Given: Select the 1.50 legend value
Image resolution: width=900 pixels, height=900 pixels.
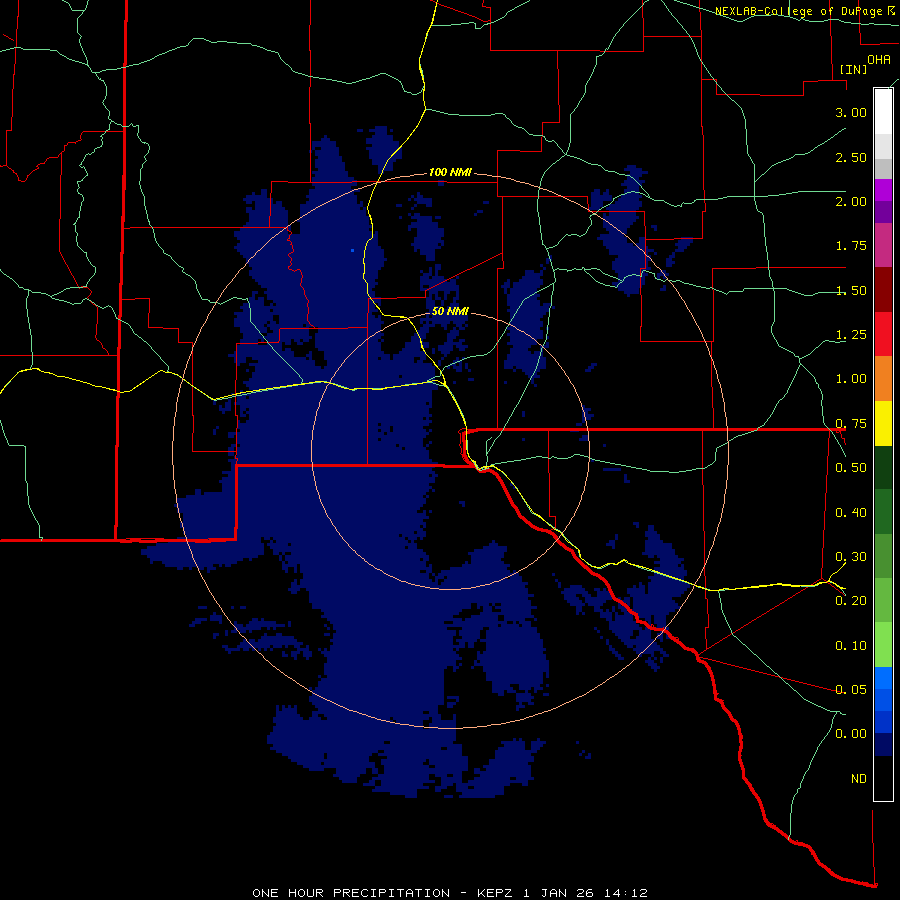Looking at the screenshot, I should 851,290.
